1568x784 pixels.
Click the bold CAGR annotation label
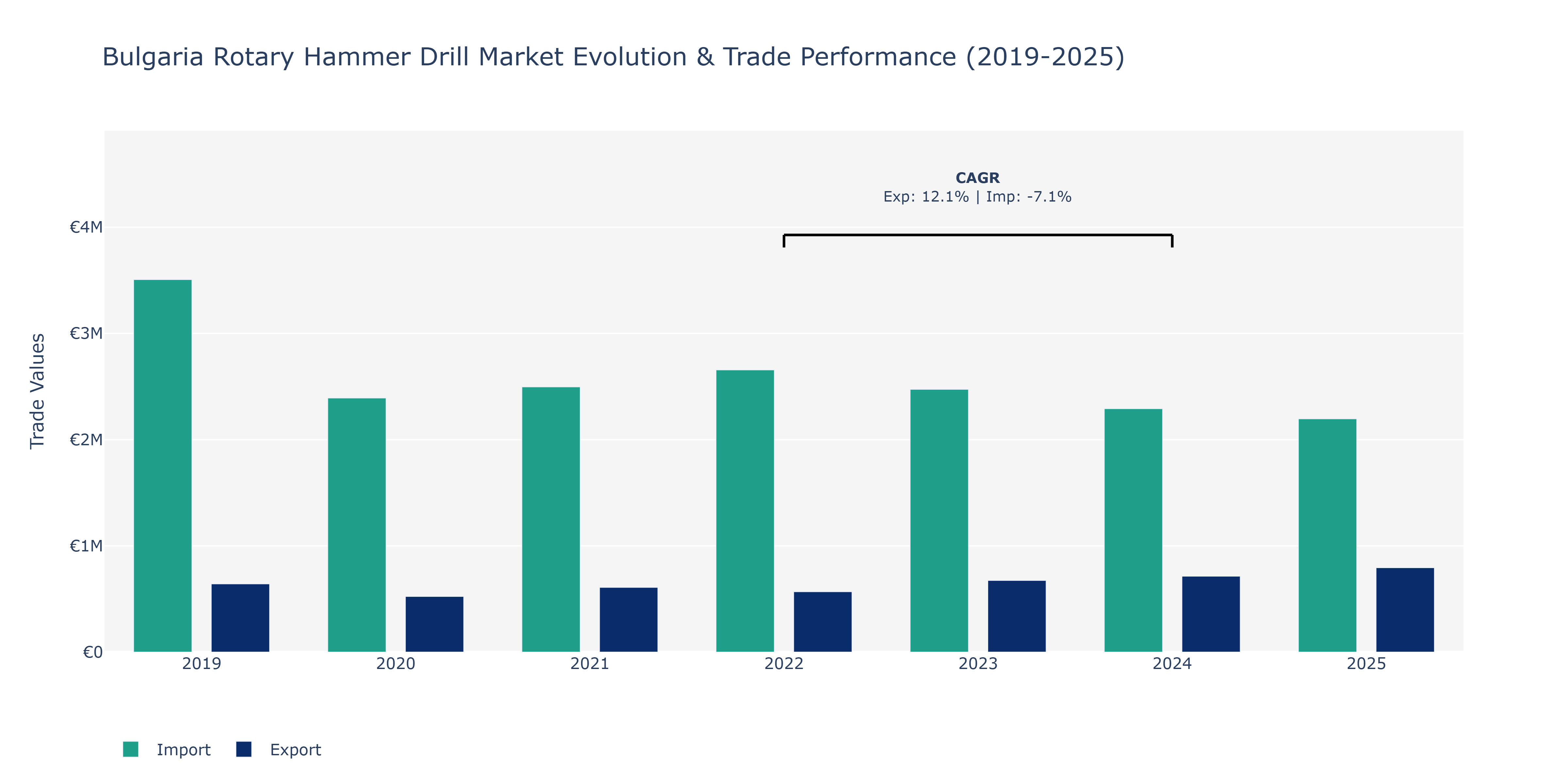pyautogui.click(x=978, y=178)
